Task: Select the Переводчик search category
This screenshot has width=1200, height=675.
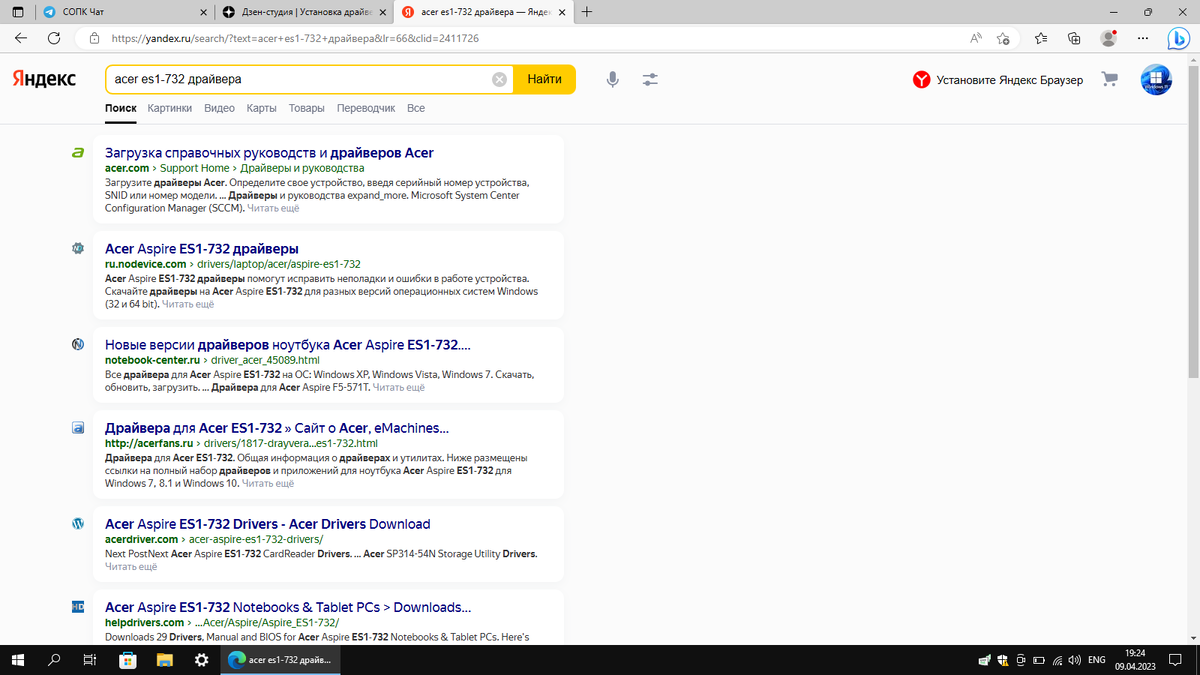Action: [x=366, y=108]
